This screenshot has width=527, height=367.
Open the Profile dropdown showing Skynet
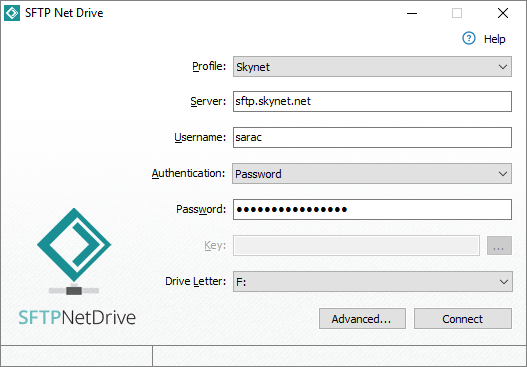(372, 67)
